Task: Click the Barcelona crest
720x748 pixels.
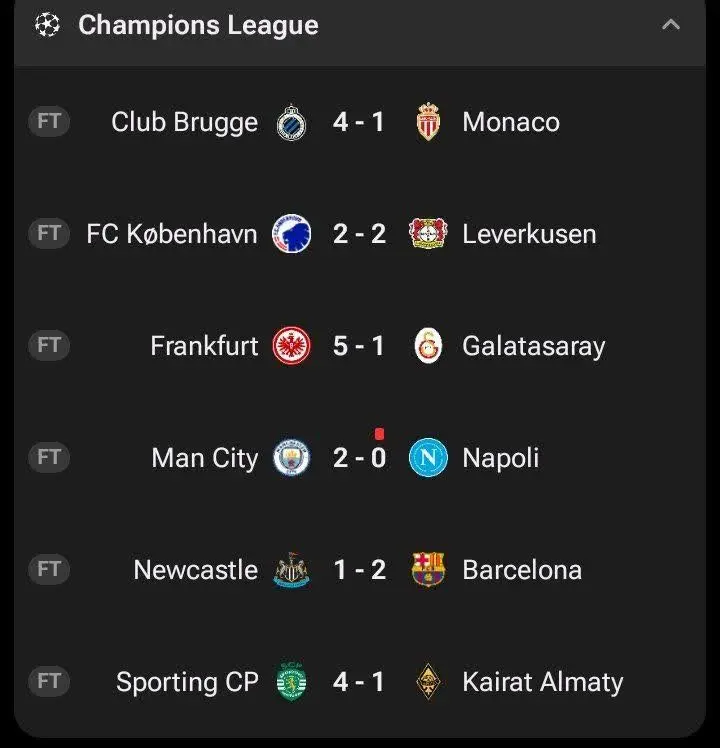Action: [428, 569]
